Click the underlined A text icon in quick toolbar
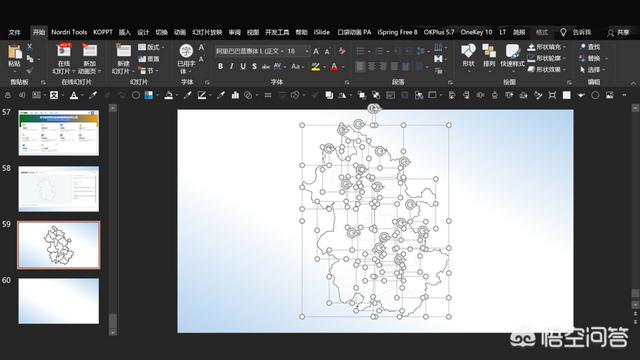 click(73, 96)
